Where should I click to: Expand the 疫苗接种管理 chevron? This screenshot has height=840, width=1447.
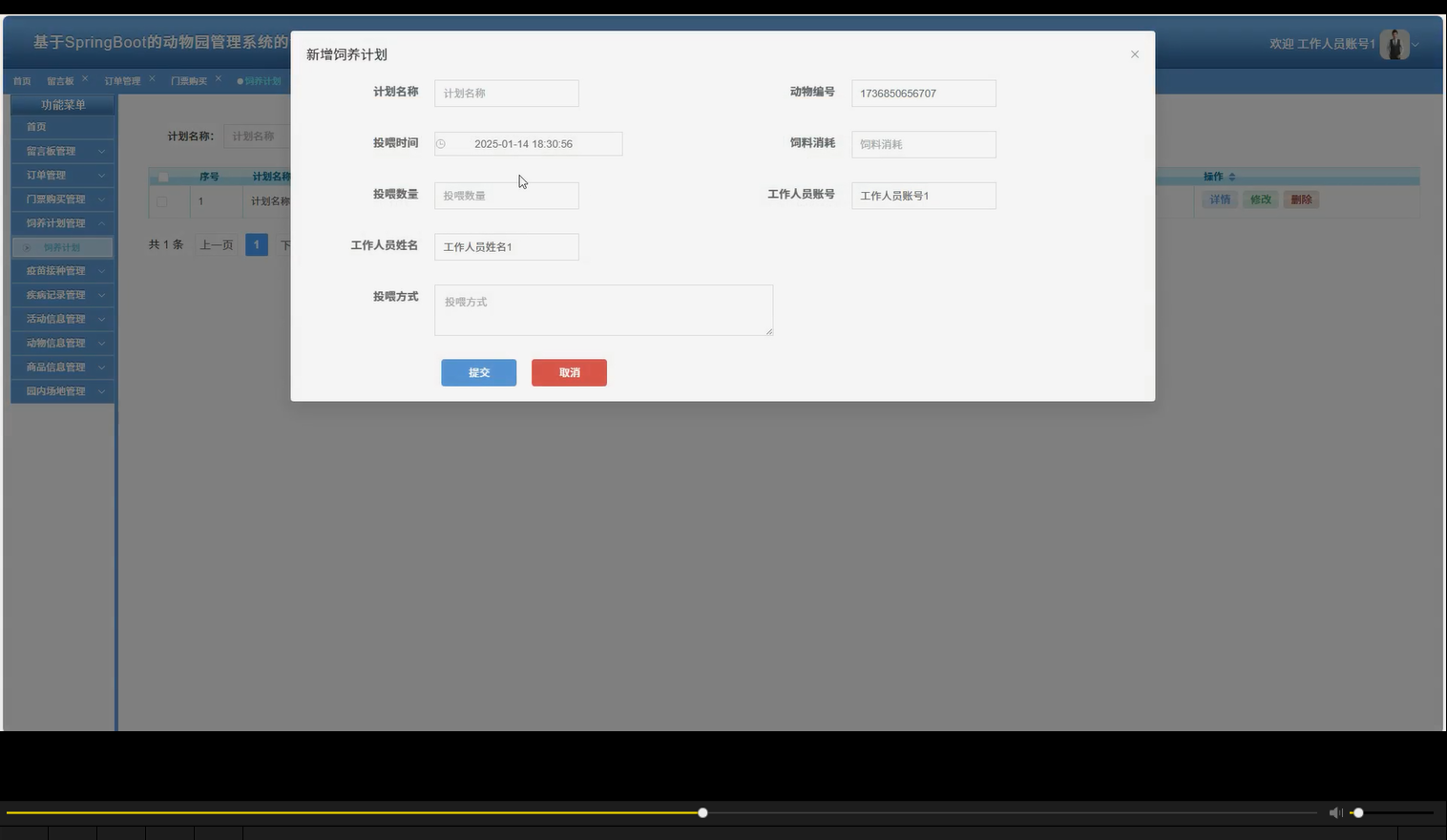pyautogui.click(x=101, y=271)
